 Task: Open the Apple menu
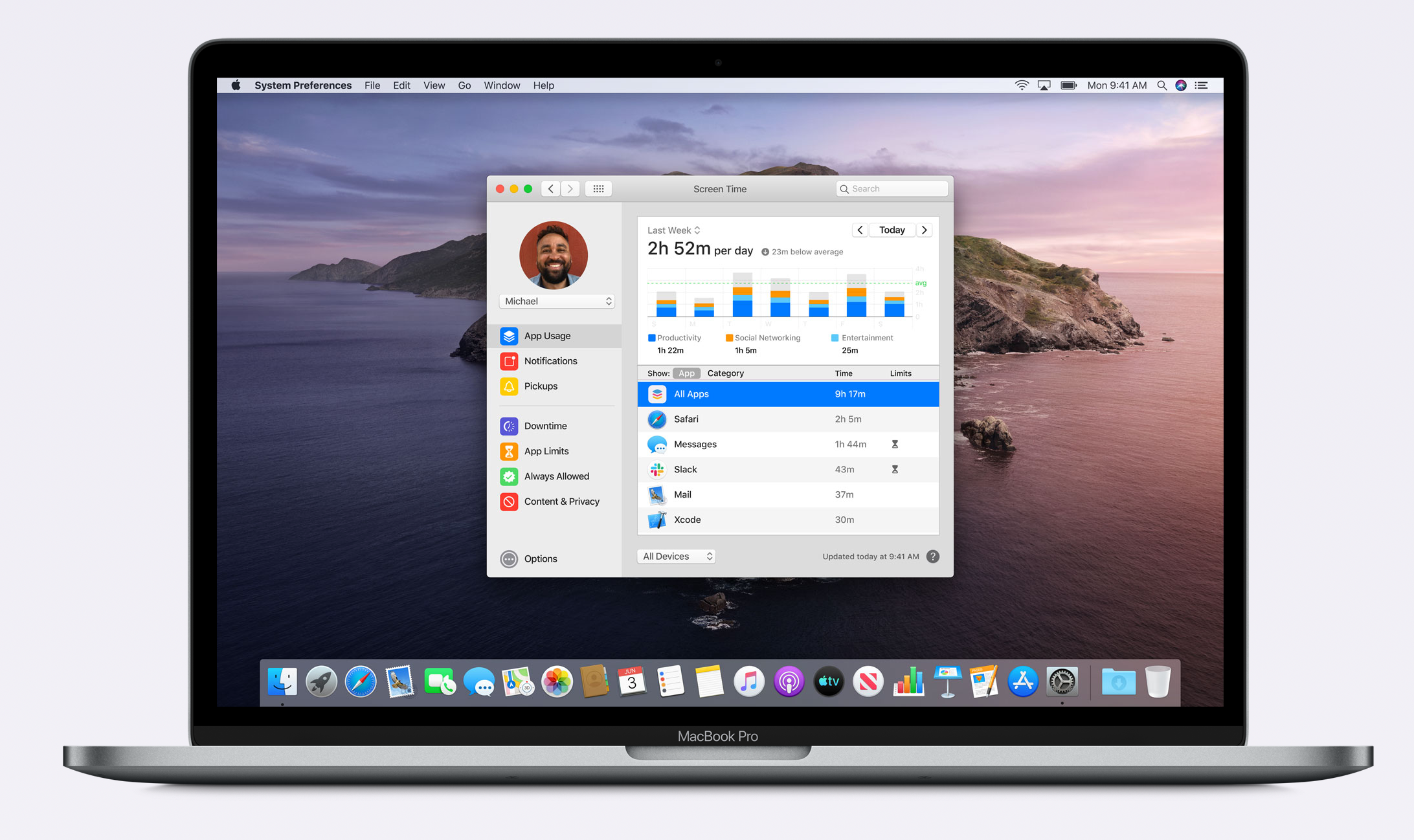(236, 85)
